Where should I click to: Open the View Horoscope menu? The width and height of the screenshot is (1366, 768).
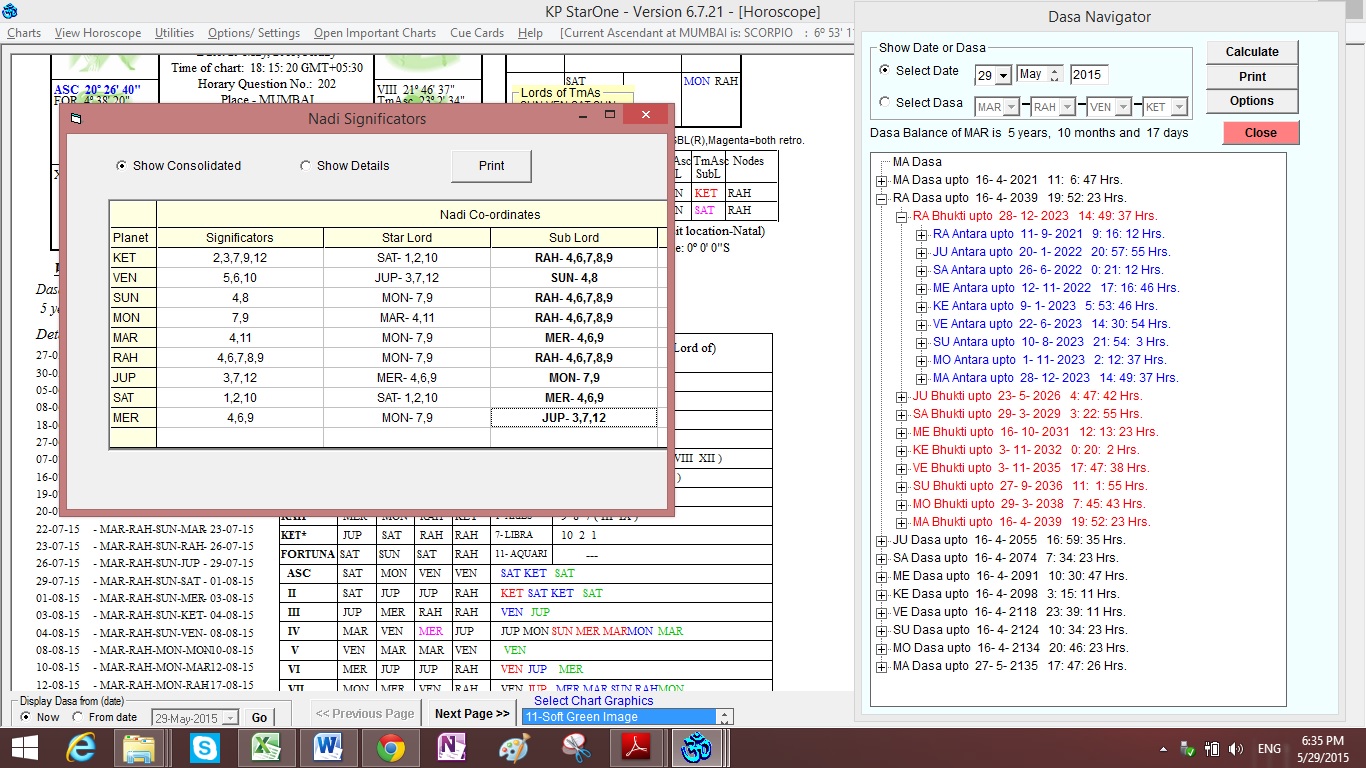coord(98,33)
